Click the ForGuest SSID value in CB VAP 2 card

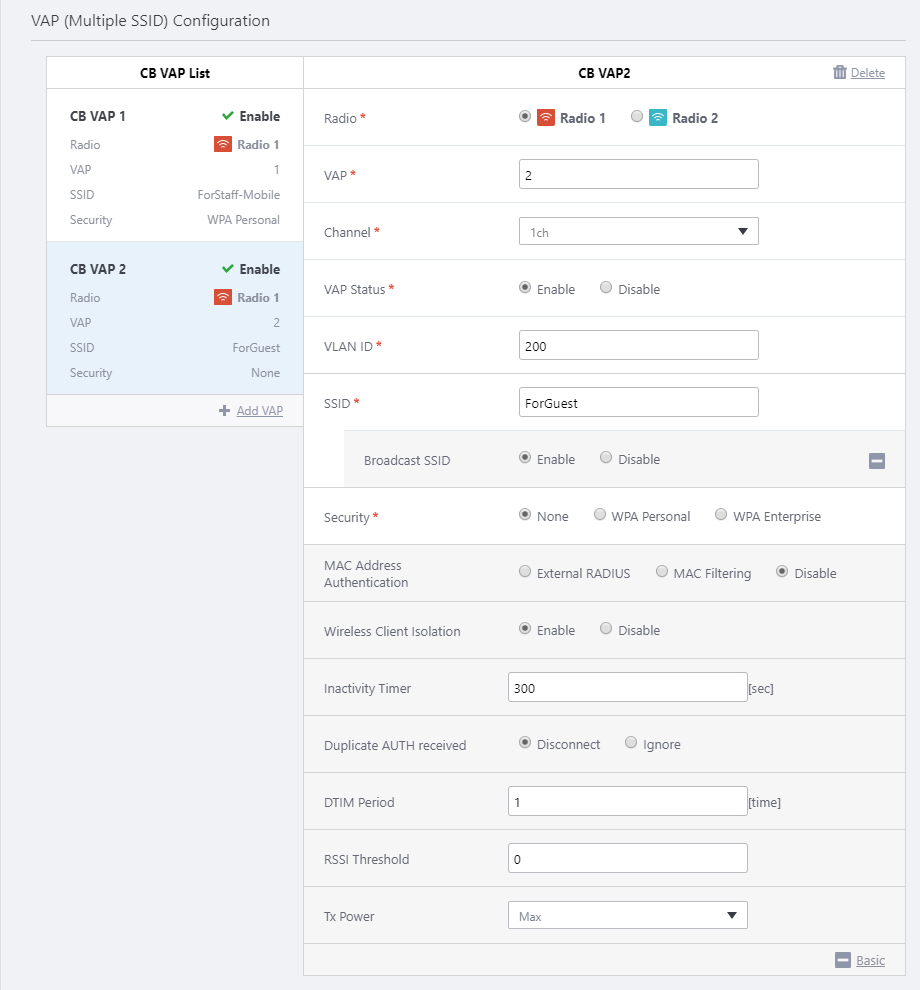tap(256, 347)
